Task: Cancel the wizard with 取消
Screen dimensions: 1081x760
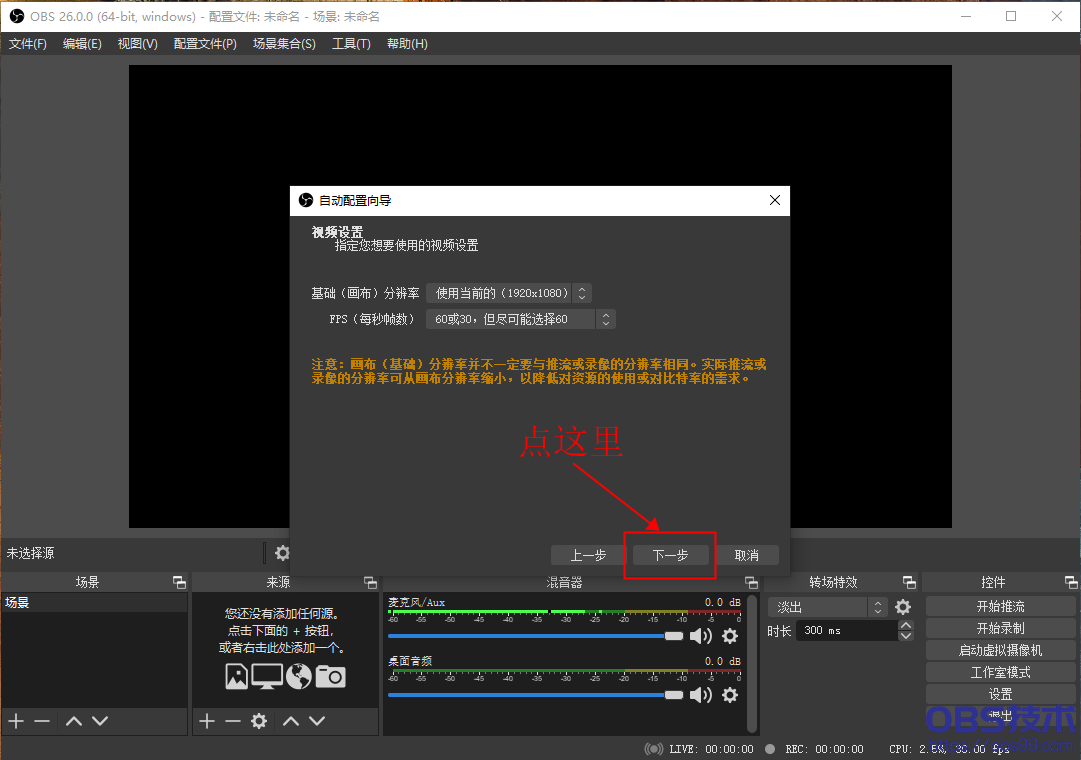Action: (x=747, y=555)
